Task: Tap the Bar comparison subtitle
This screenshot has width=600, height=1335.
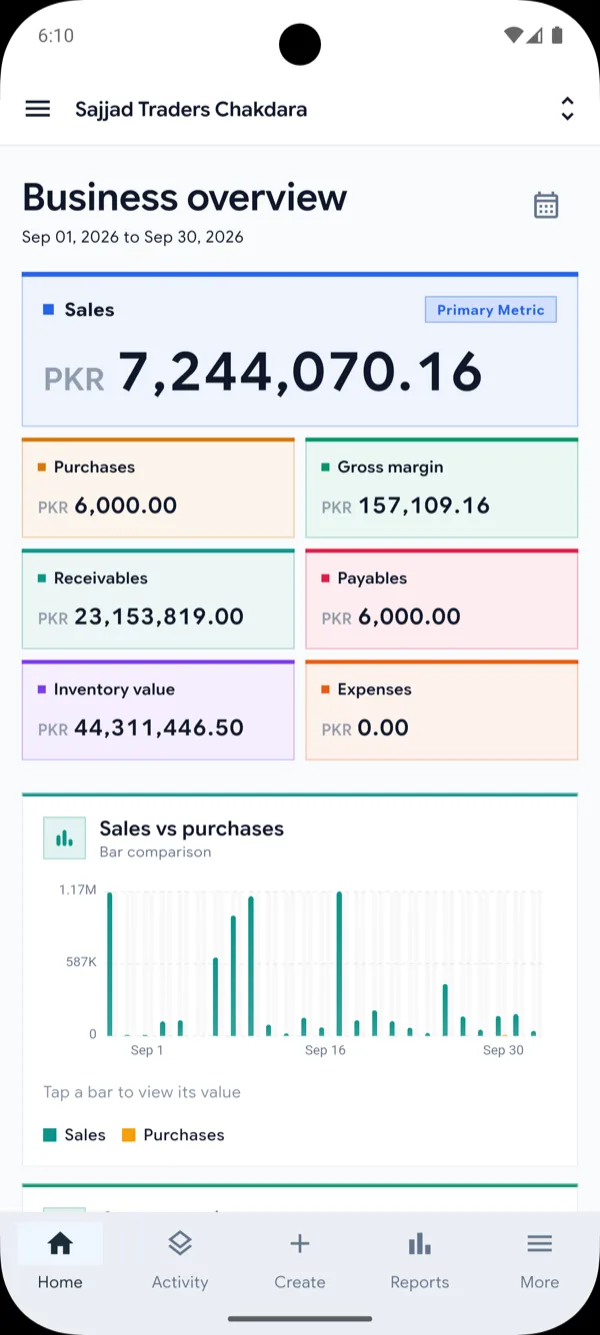Action: [x=155, y=852]
